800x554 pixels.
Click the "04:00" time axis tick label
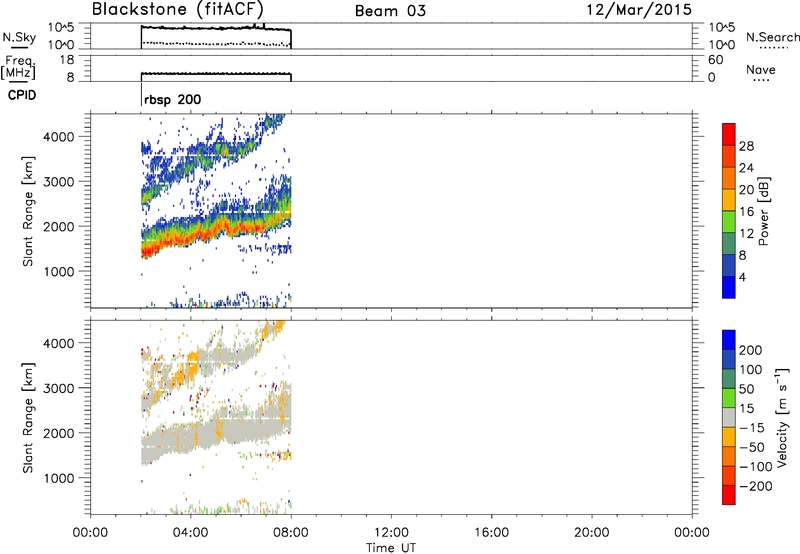point(190,533)
